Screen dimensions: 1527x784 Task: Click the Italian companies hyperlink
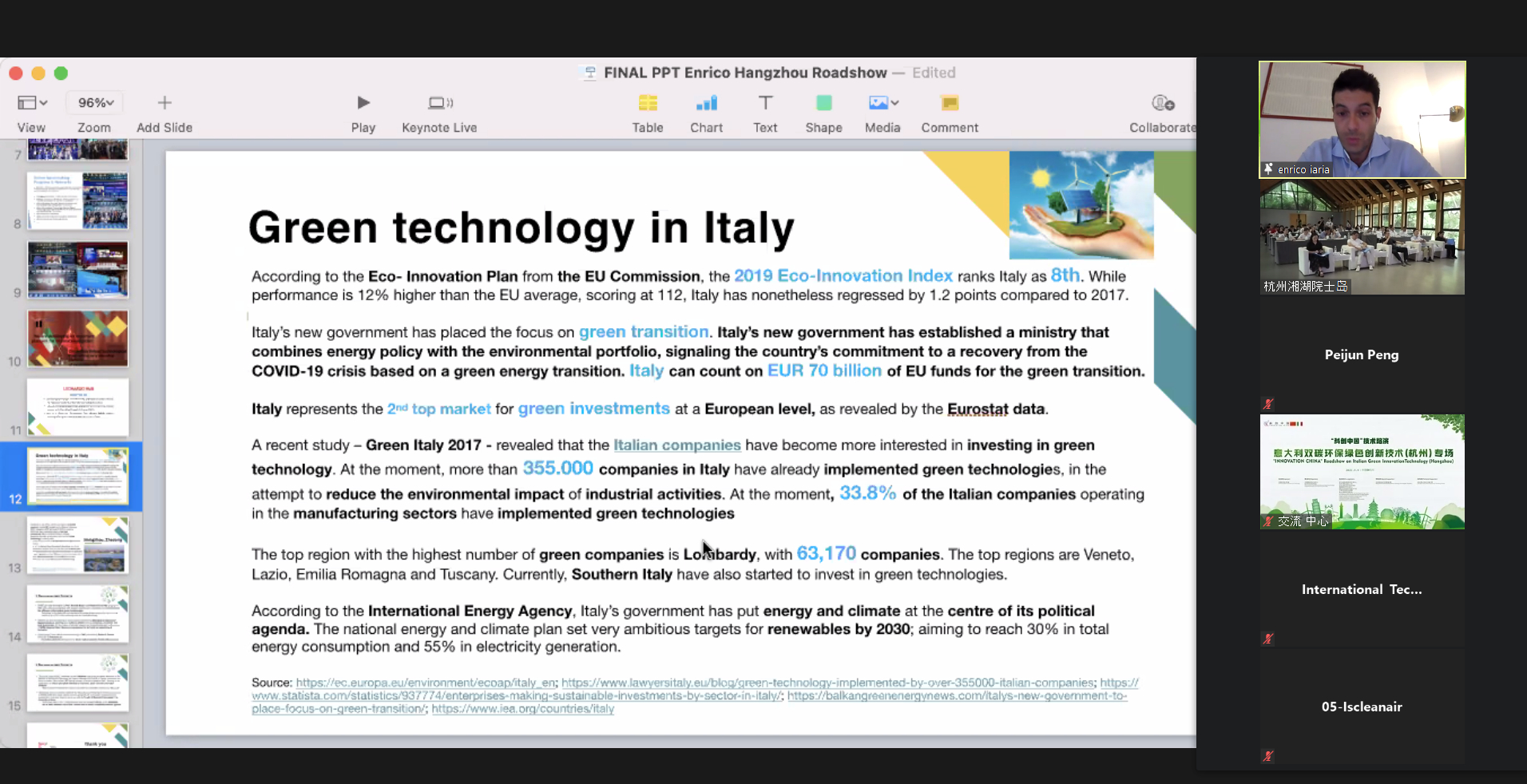click(x=677, y=445)
